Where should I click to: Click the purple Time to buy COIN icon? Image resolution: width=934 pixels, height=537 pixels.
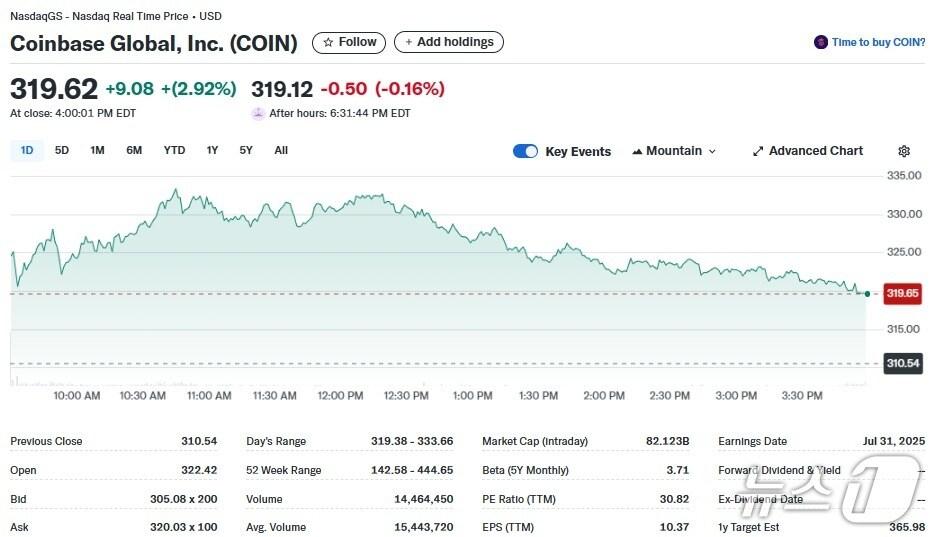(821, 42)
